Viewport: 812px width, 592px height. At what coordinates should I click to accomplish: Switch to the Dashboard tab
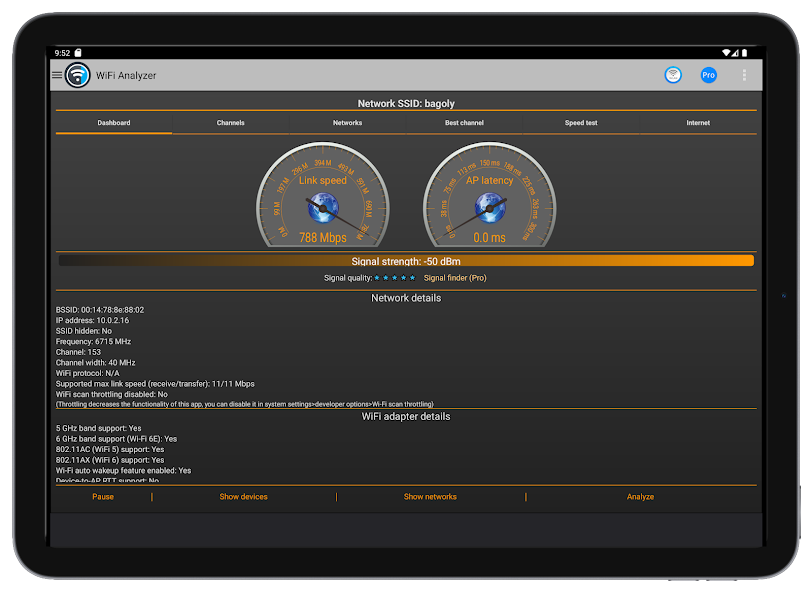[114, 123]
